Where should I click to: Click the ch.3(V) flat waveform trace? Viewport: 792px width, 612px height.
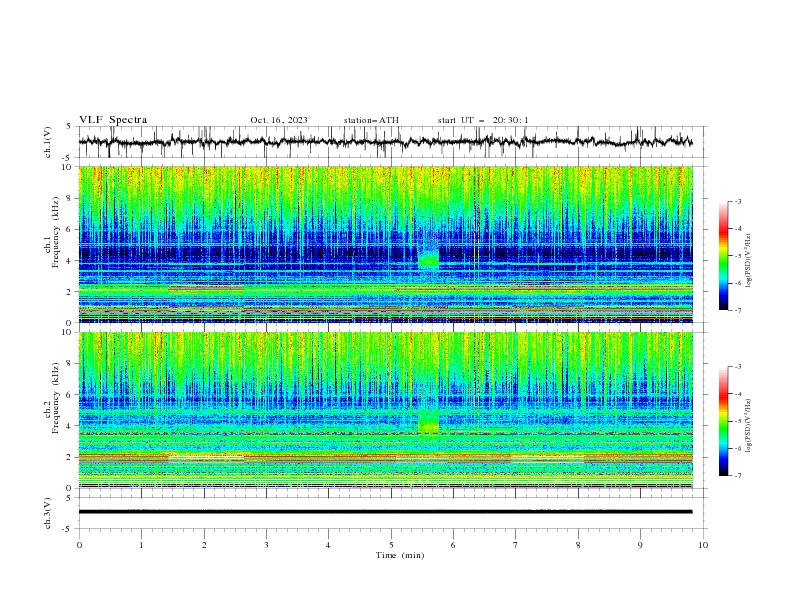tap(385, 512)
